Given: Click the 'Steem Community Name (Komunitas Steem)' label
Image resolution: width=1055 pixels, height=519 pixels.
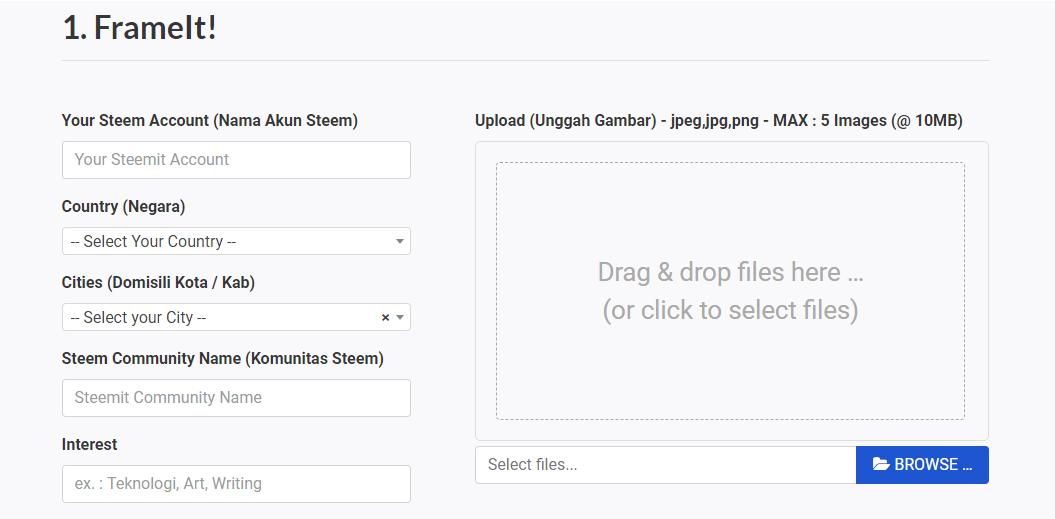Looking at the screenshot, I should click(x=222, y=358).
